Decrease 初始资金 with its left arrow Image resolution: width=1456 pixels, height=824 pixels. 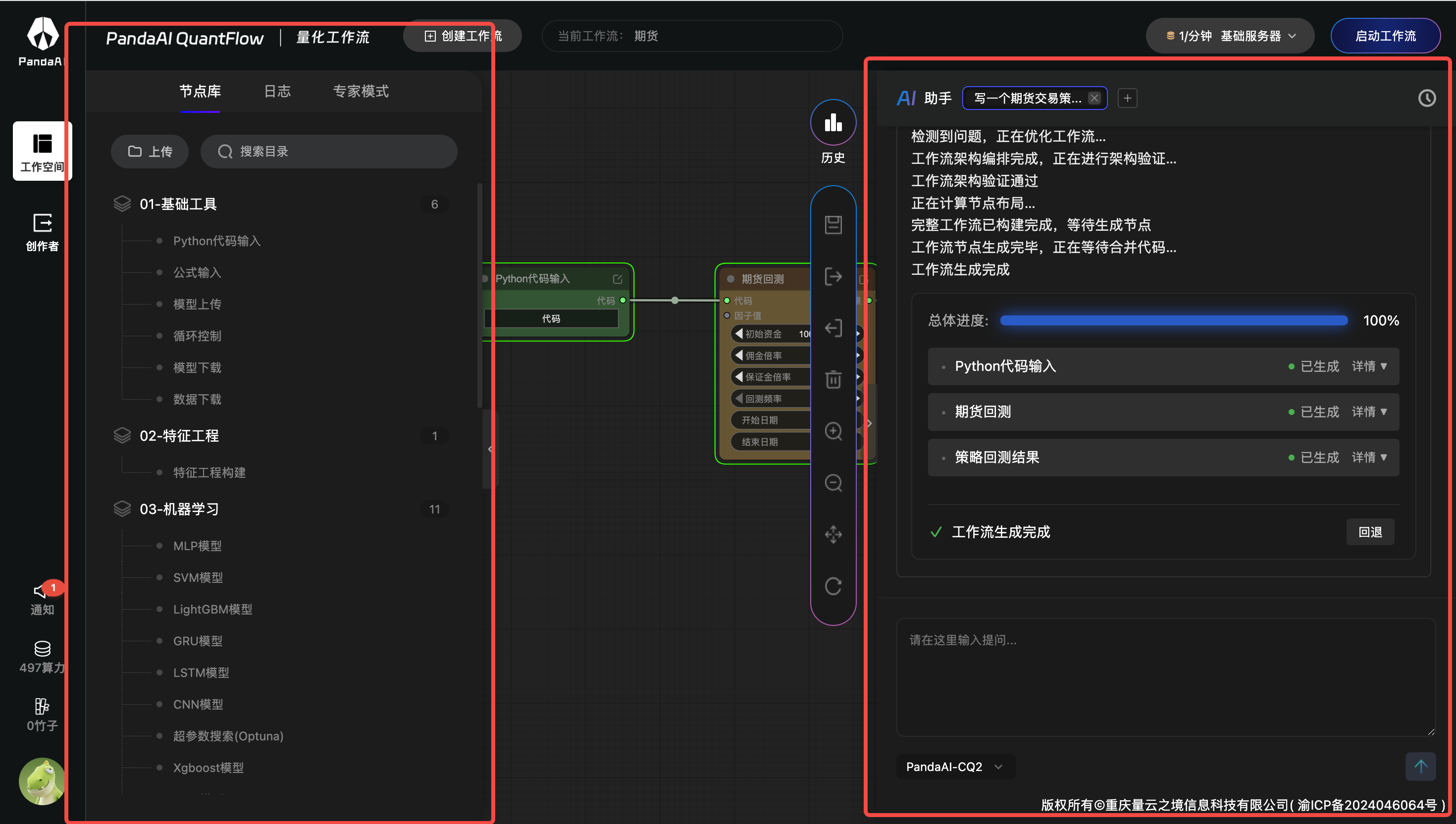(x=738, y=334)
